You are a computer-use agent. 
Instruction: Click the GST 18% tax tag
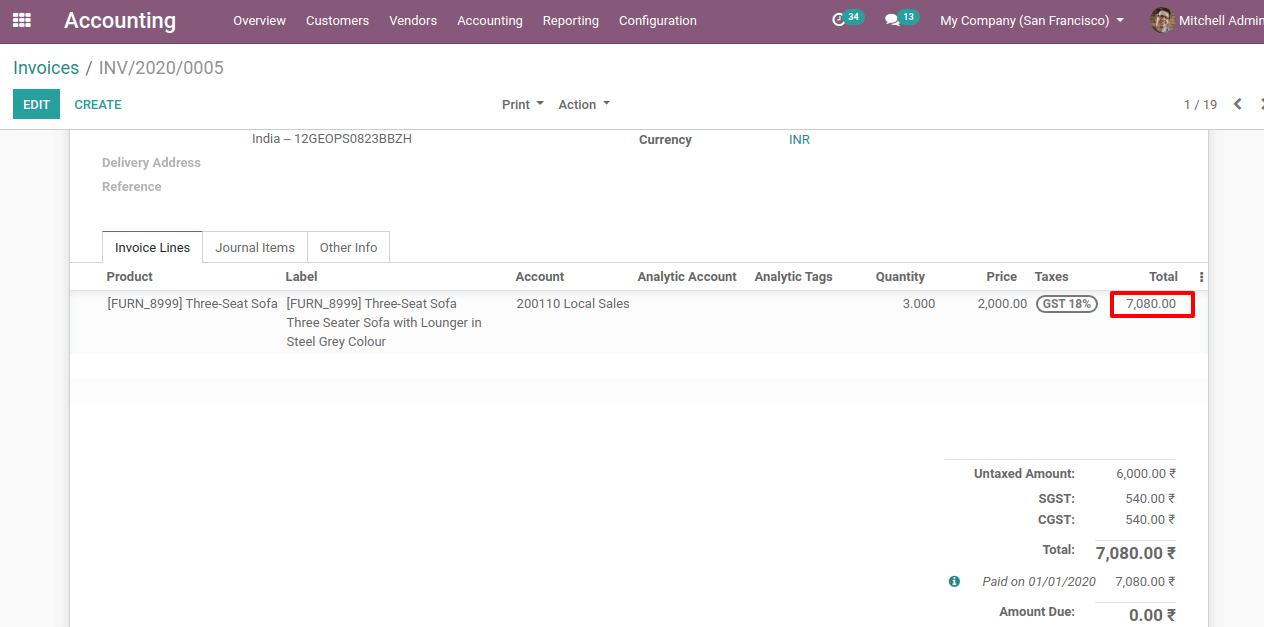tap(1066, 304)
